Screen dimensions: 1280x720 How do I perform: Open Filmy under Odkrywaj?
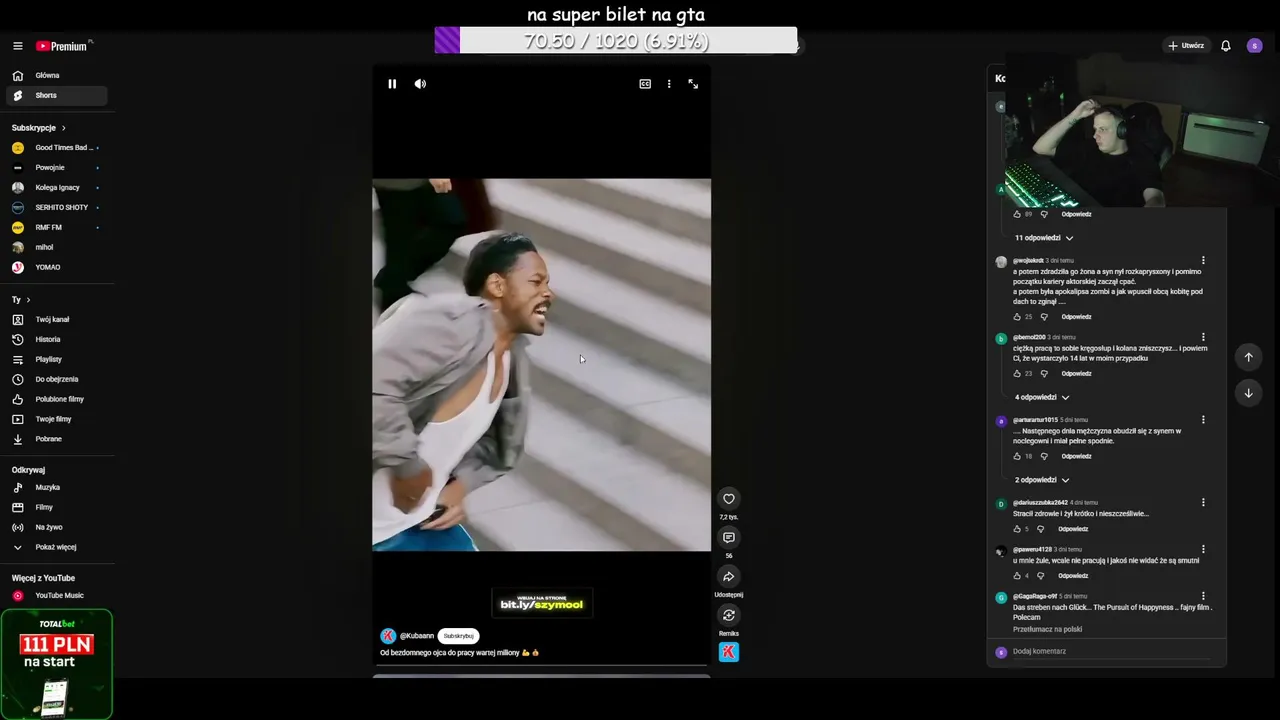(x=56, y=508)
